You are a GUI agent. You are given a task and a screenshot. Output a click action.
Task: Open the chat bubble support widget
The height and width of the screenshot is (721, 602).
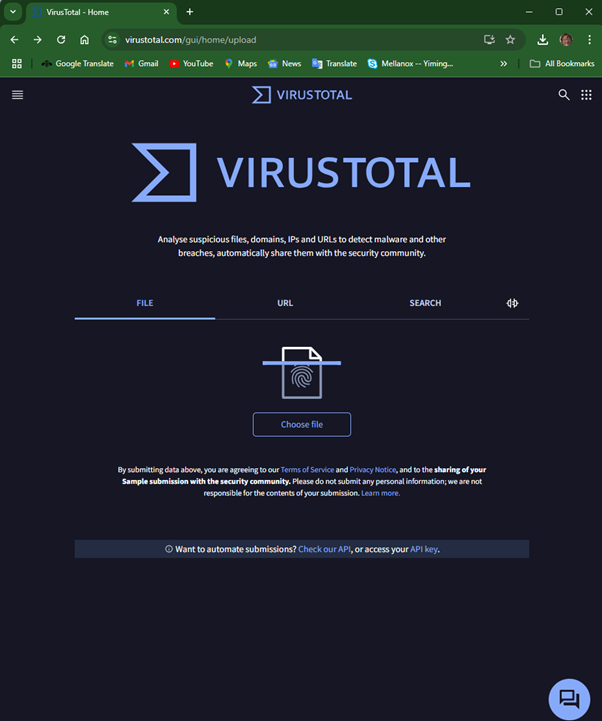pyautogui.click(x=569, y=698)
